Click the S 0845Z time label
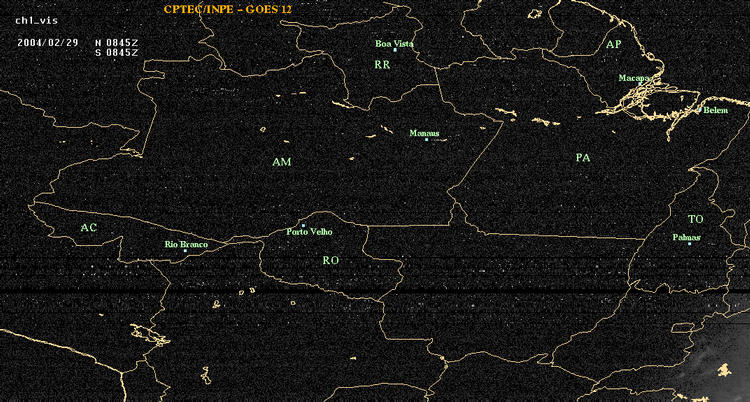 117,52
